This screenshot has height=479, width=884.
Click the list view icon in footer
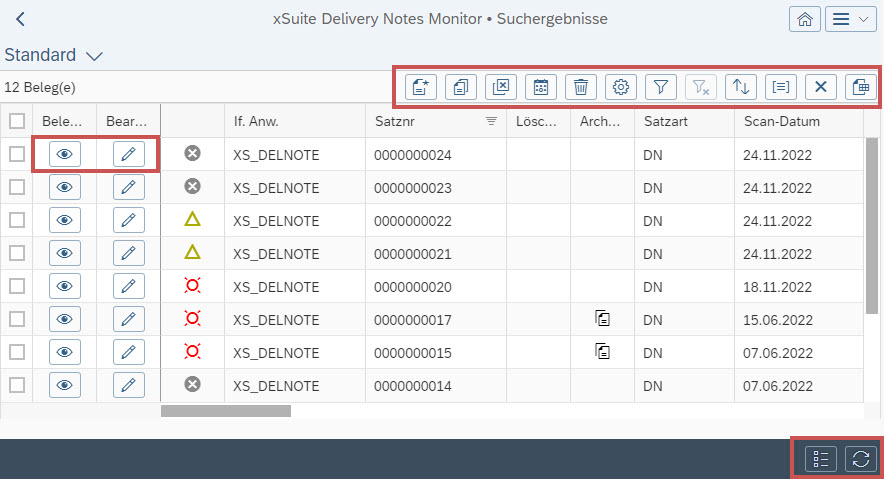pos(821,459)
